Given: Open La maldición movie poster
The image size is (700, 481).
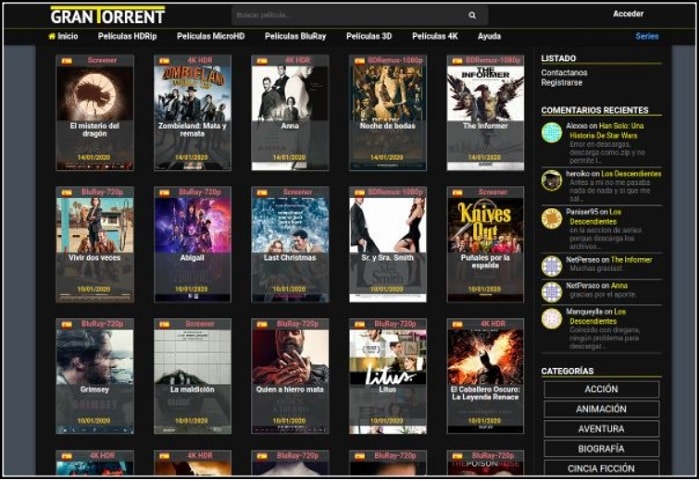Looking at the screenshot, I should pos(192,376).
